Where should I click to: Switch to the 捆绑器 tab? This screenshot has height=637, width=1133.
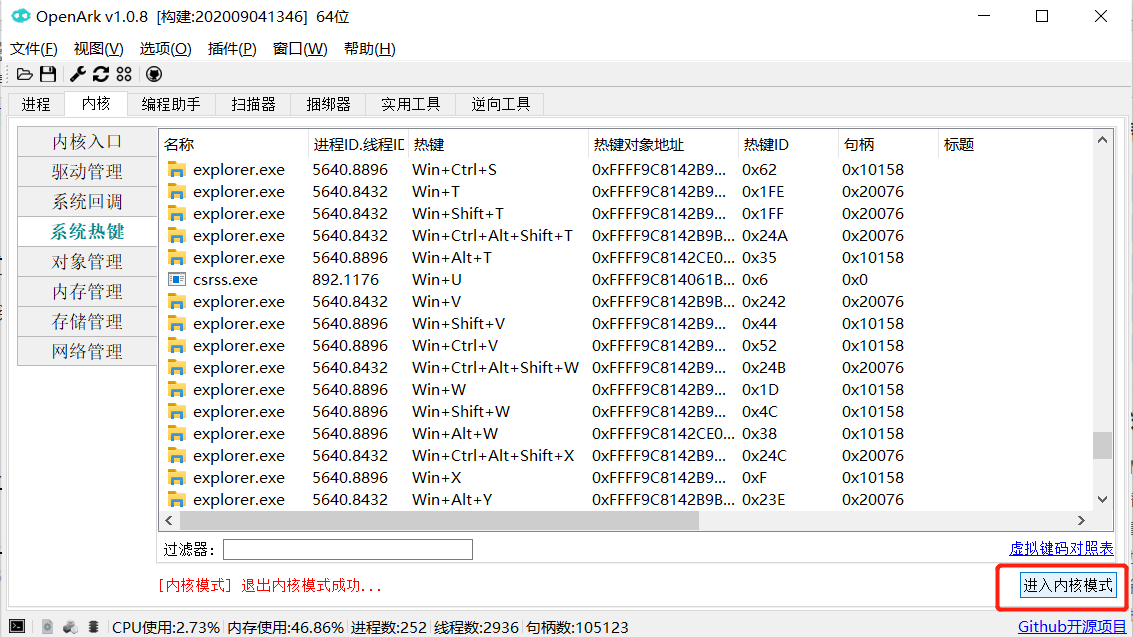coord(328,105)
